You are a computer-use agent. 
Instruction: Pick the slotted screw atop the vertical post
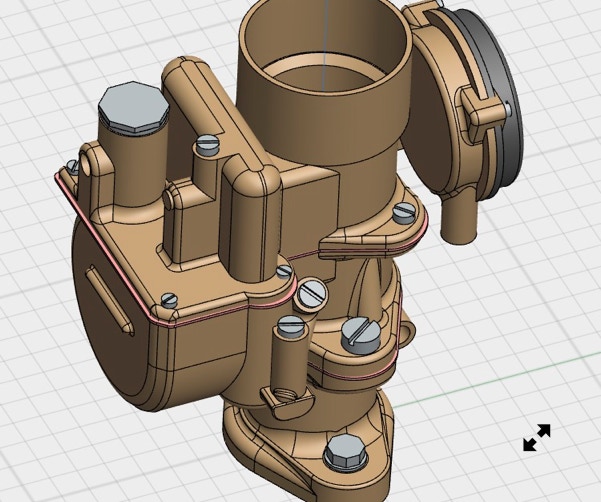(291, 324)
